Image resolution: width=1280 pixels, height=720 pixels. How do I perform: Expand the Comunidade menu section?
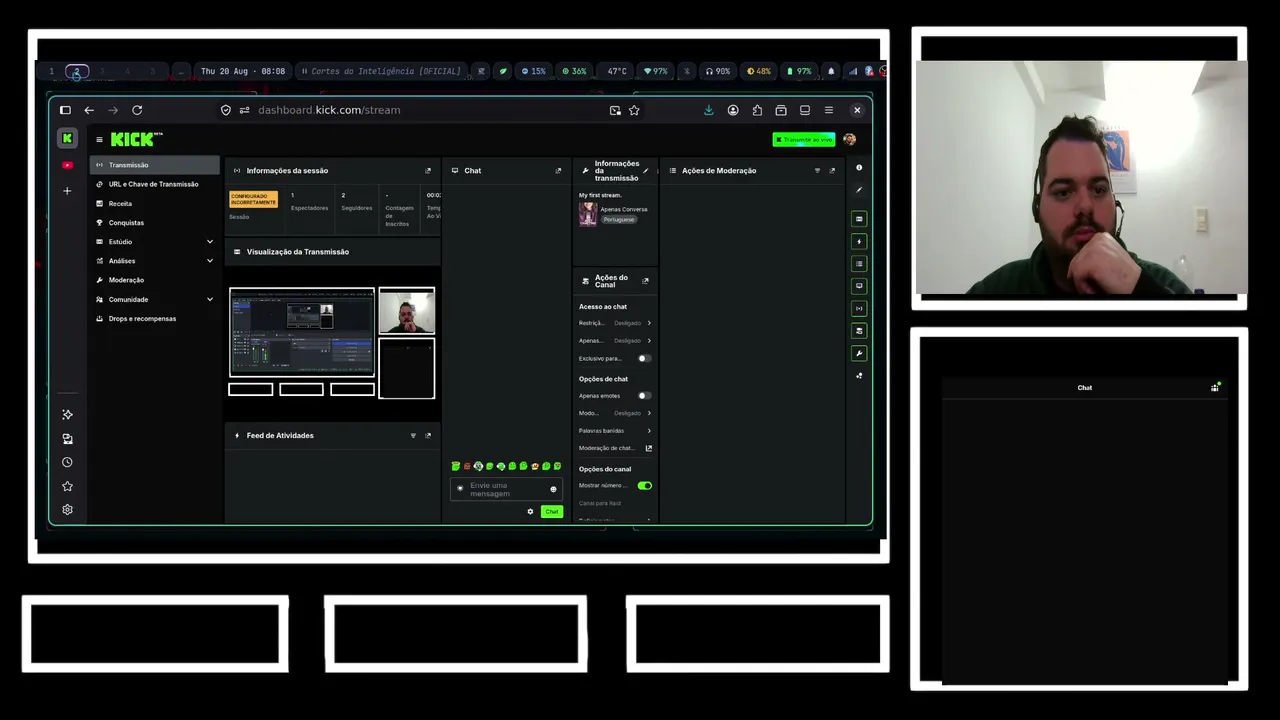click(x=155, y=299)
